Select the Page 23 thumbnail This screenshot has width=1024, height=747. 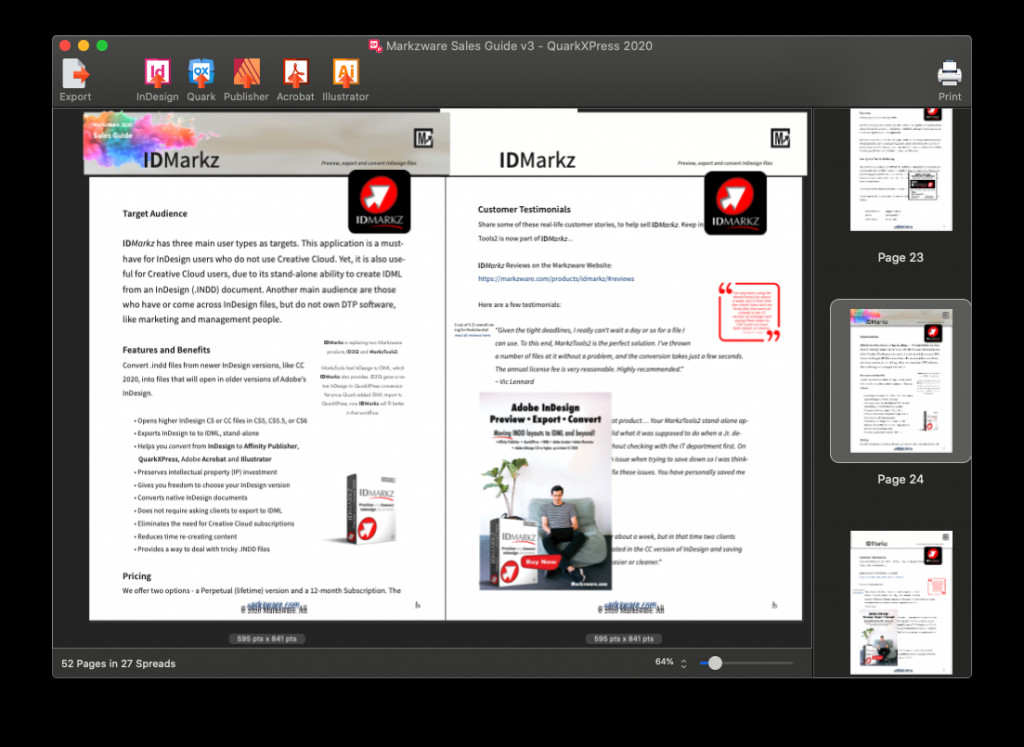[x=901, y=170]
